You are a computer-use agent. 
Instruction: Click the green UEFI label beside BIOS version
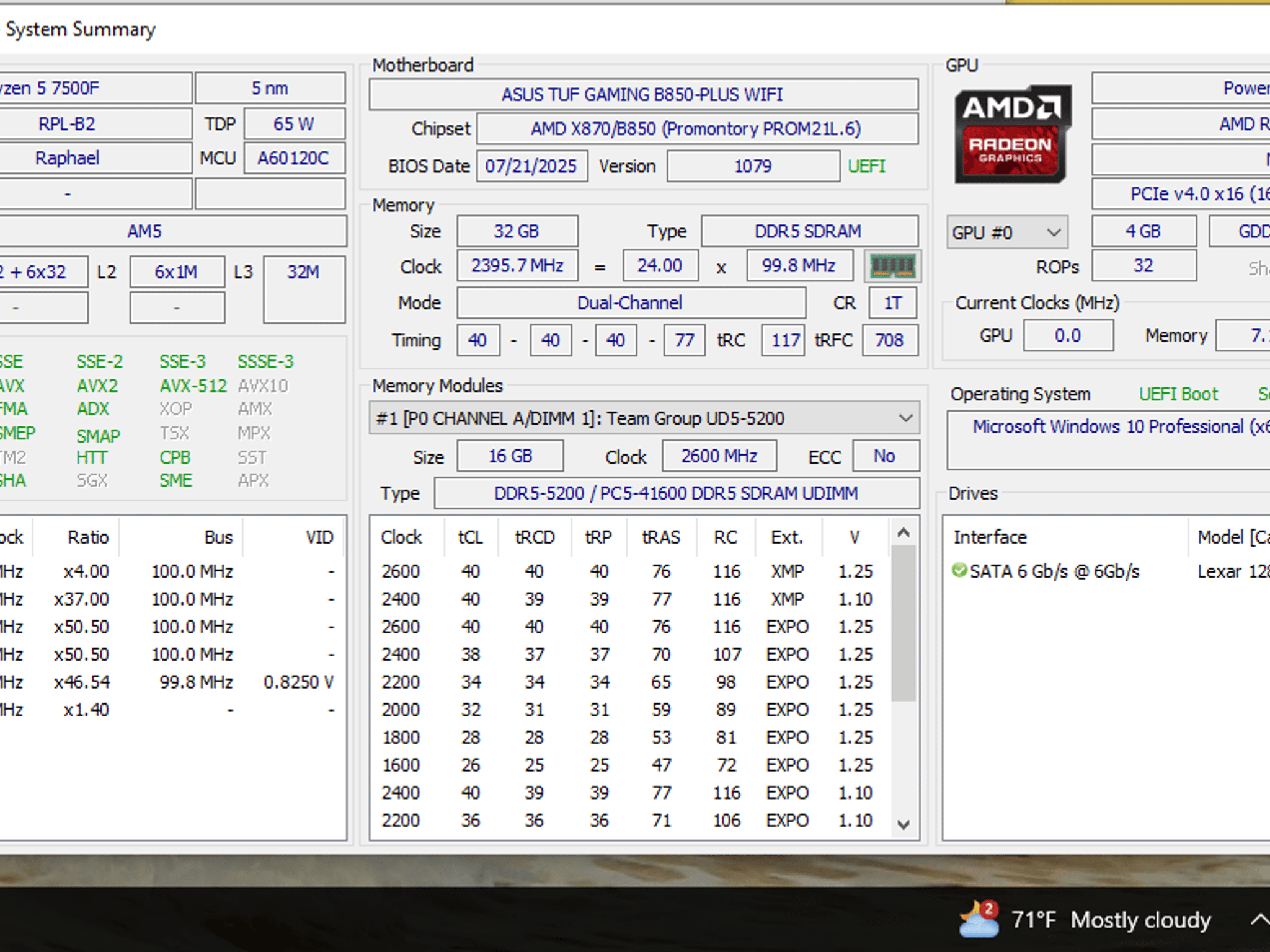point(866,166)
